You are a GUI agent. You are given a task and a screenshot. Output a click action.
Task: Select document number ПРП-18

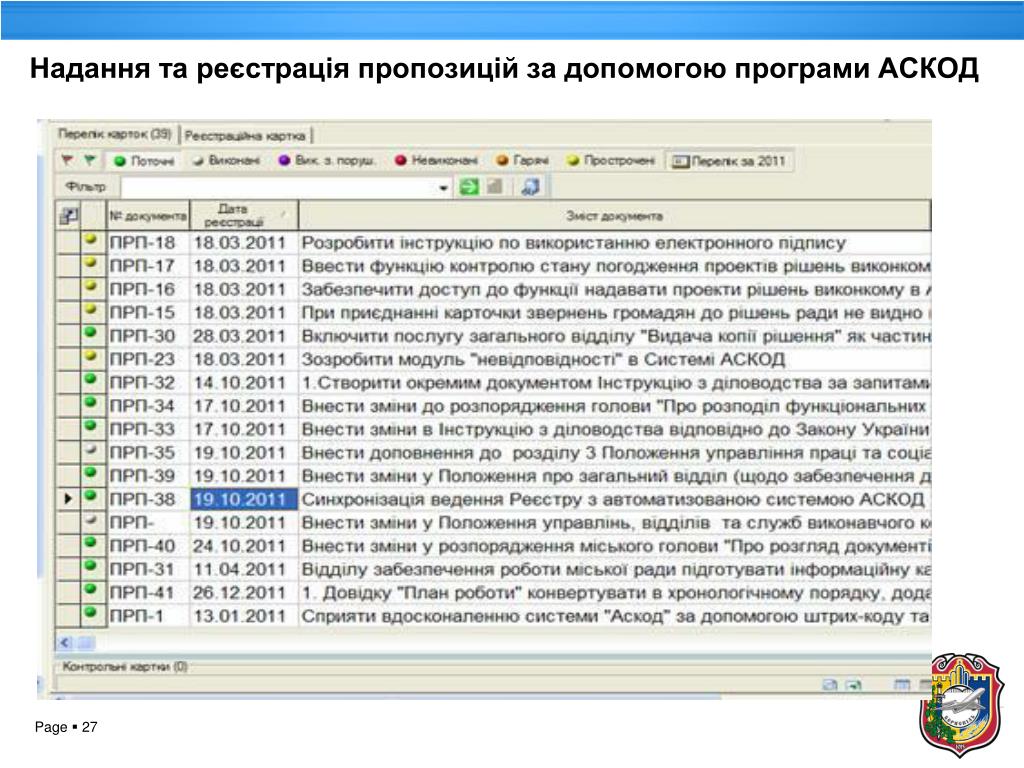[142, 243]
